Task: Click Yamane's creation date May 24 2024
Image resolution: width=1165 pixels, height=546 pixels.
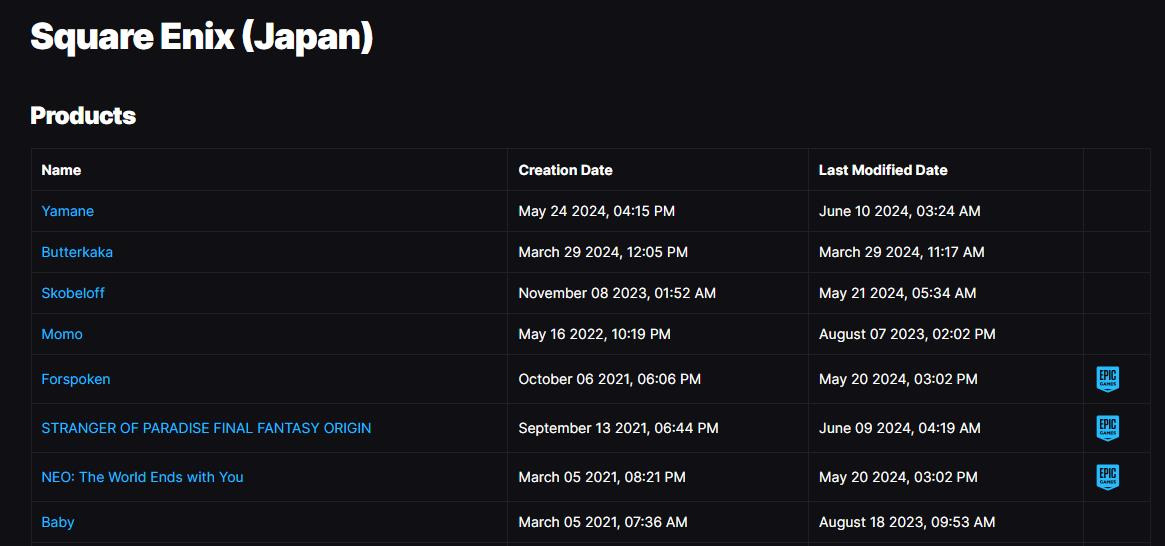Action: pos(596,211)
